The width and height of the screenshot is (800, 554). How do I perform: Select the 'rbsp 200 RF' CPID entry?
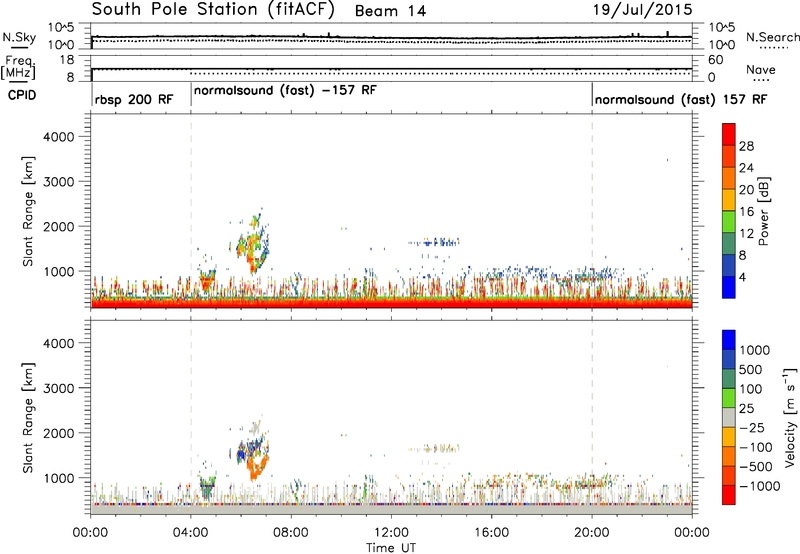[134, 99]
